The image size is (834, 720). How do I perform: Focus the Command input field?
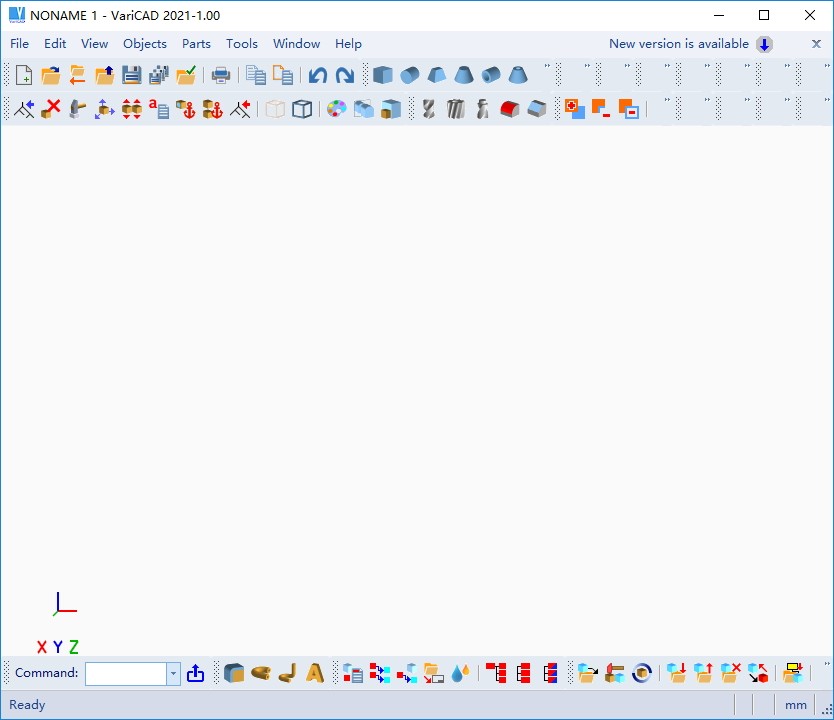(126, 674)
